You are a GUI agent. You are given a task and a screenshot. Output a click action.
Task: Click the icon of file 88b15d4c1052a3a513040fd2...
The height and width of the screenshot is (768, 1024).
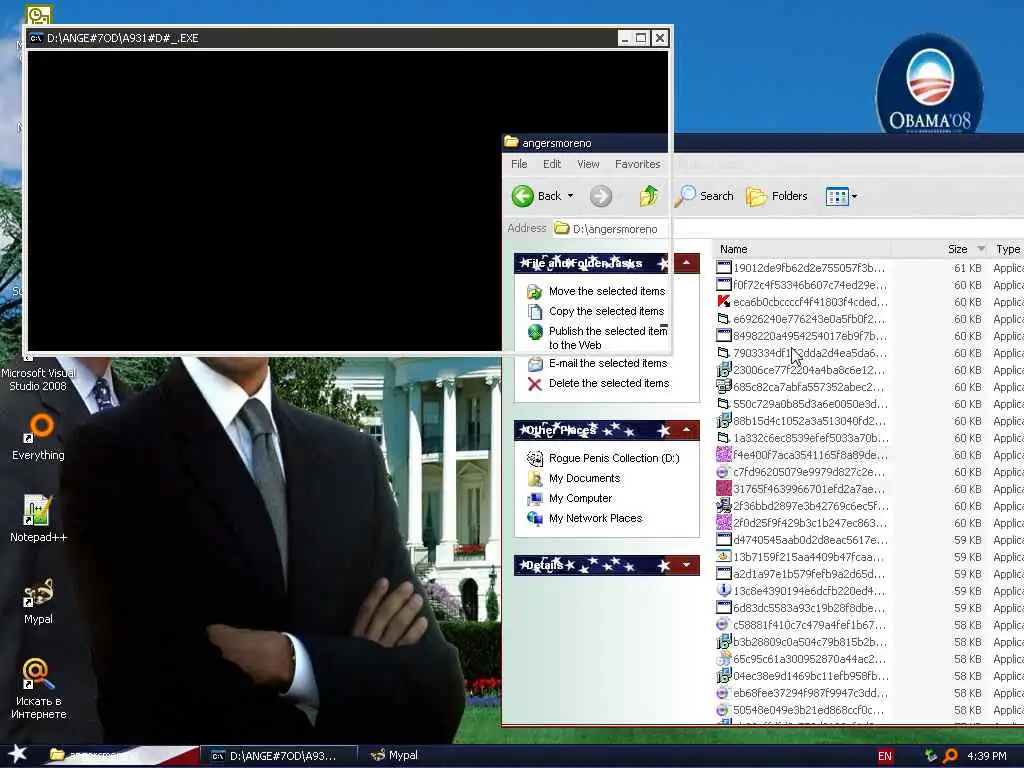tap(724, 421)
